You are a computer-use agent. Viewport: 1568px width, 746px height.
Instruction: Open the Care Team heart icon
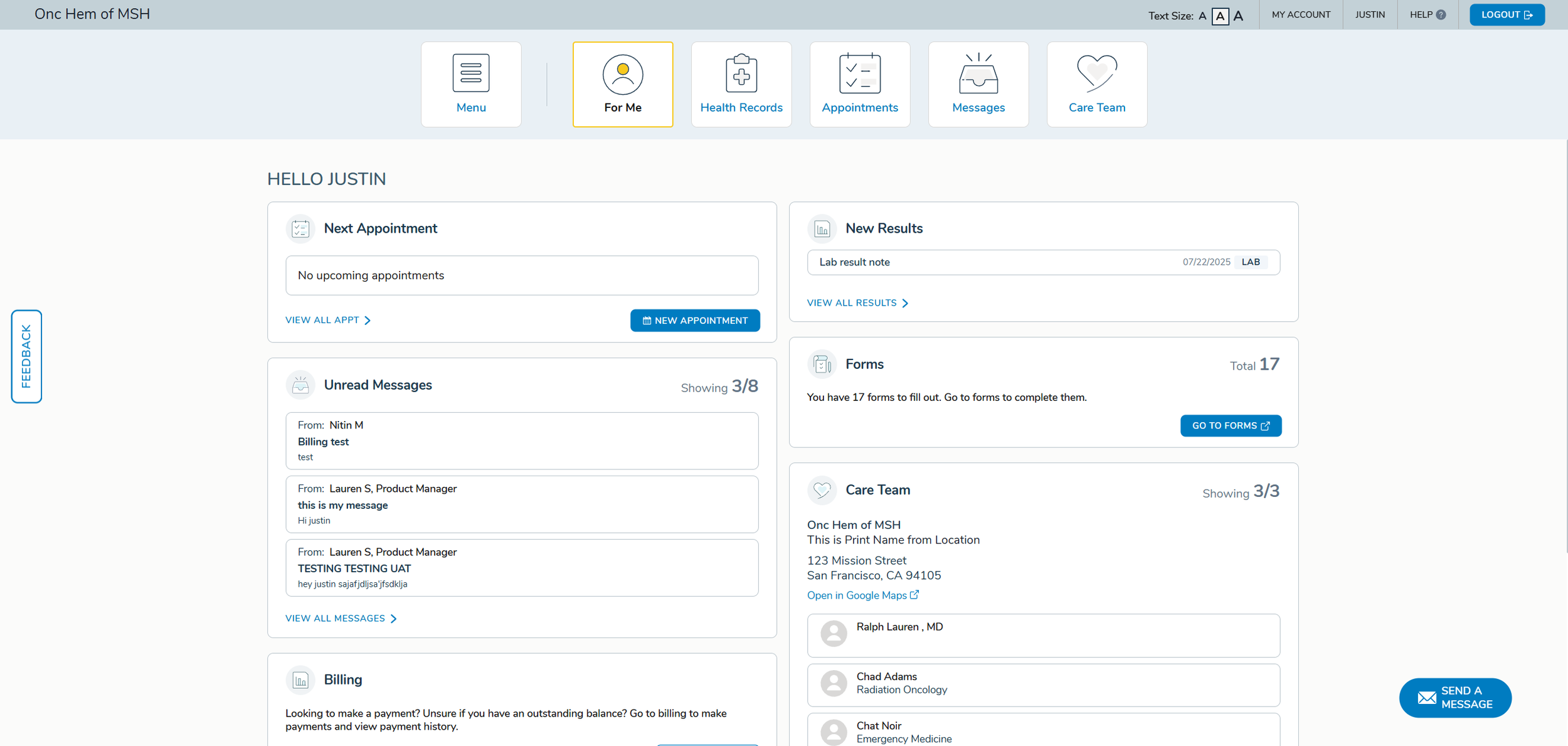1096,72
